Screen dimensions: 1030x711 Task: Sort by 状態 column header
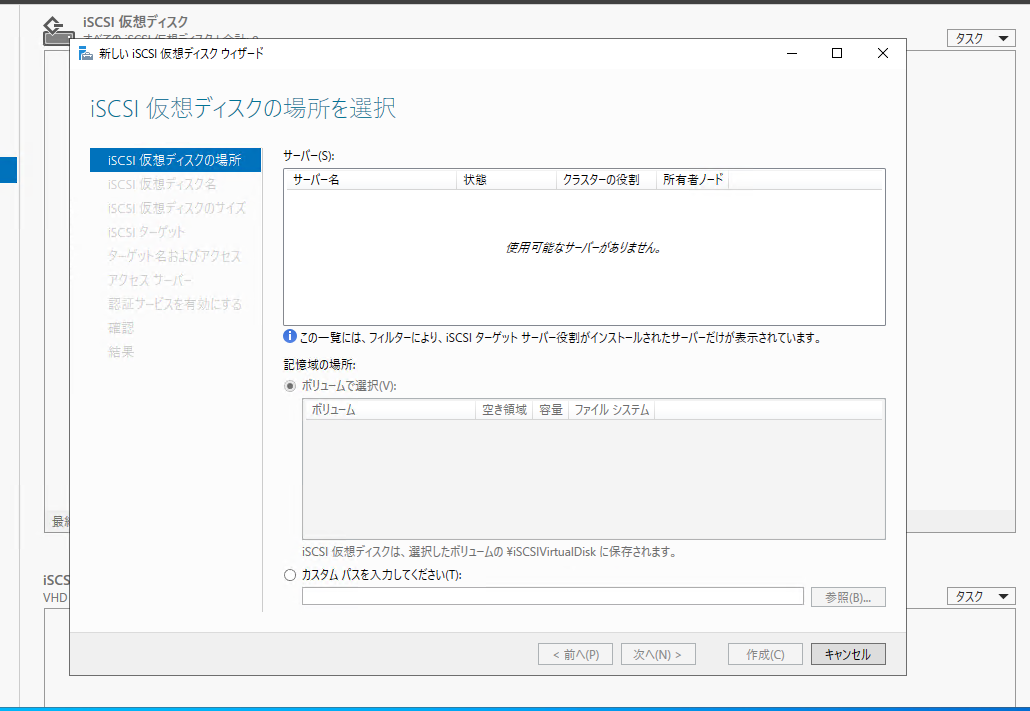[506, 179]
